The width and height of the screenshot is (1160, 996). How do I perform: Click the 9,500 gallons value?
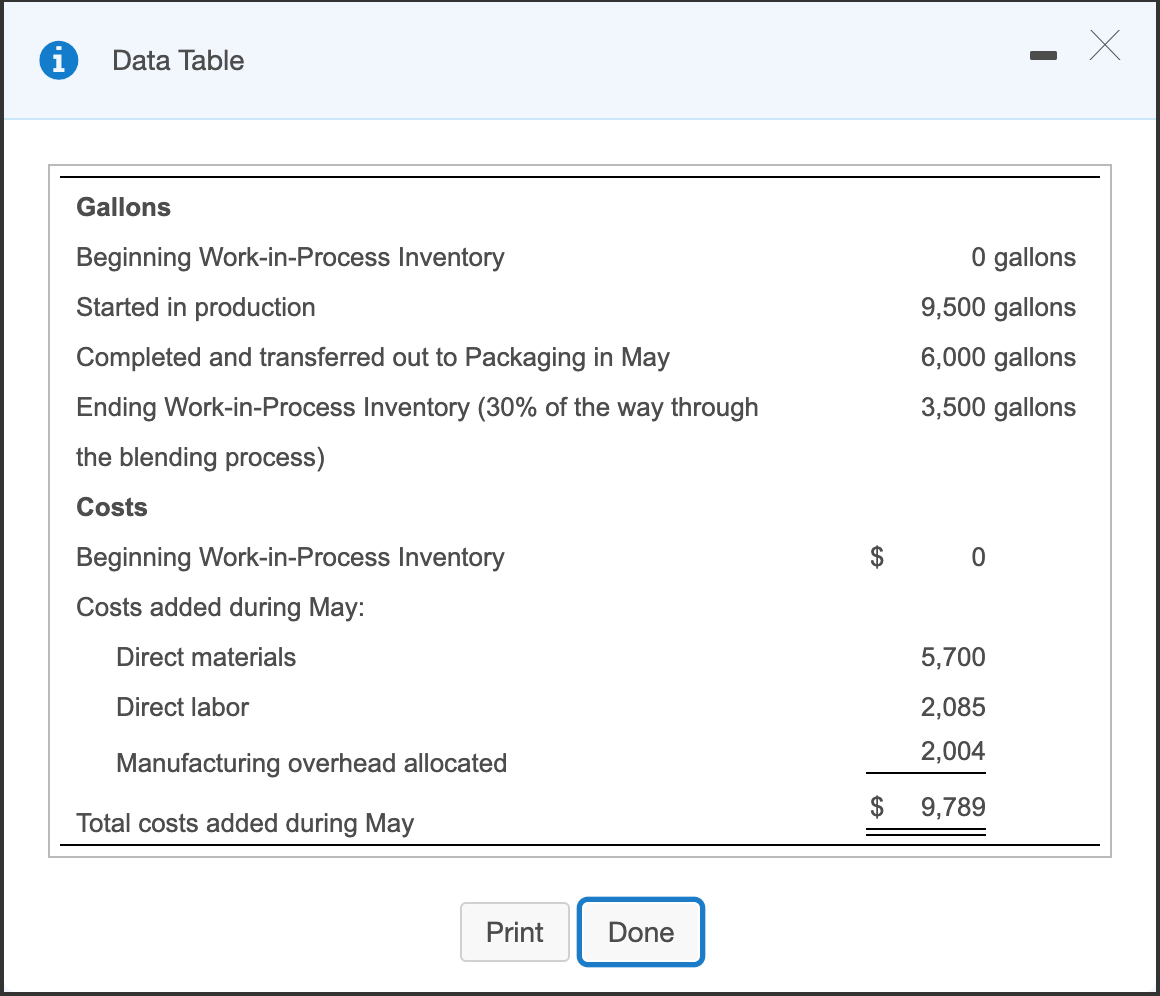[x=998, y=307]
